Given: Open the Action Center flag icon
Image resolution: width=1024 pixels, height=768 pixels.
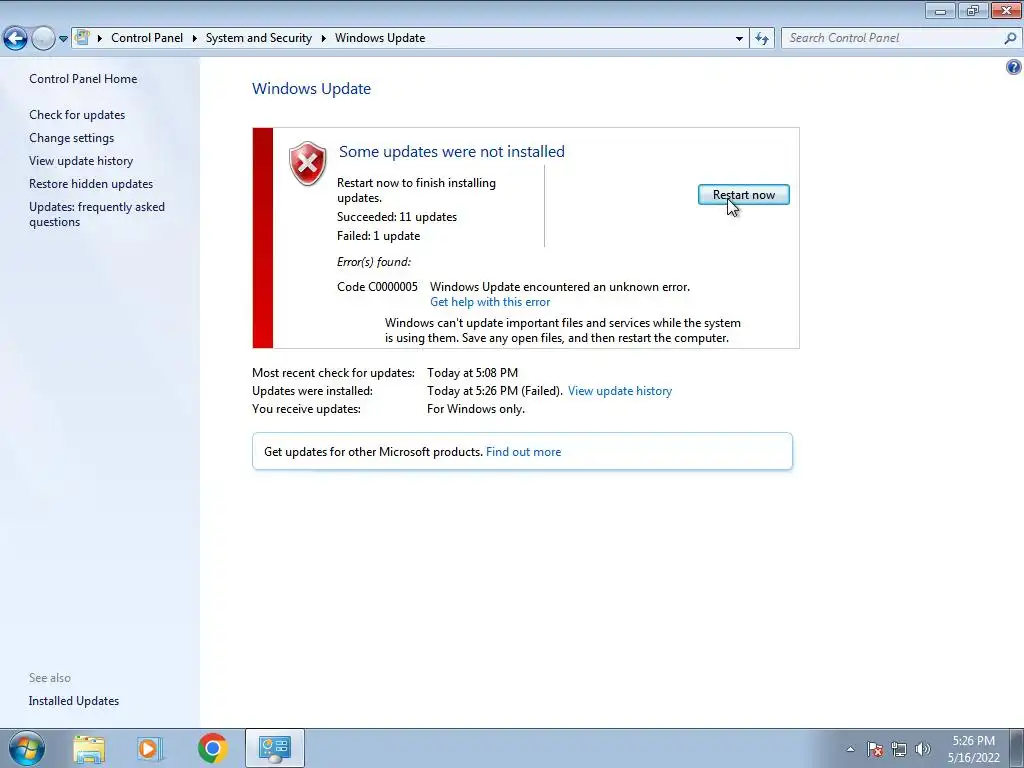Looking at the screenshot, I should point(875,749).
